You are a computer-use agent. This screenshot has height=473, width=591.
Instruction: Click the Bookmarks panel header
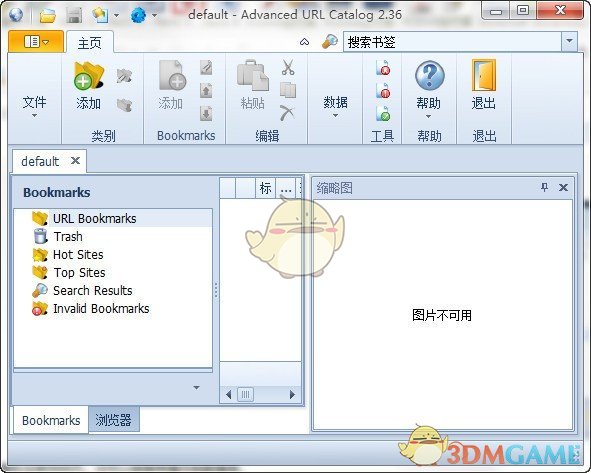point(57,193)
